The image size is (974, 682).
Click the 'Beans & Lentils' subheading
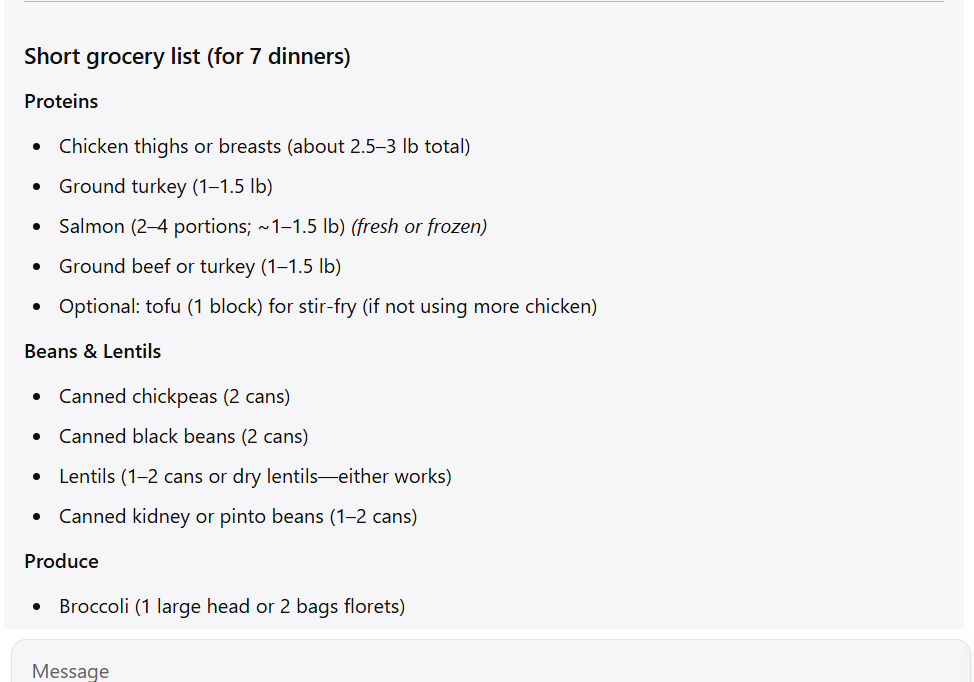pyautogui.click(x=93, y=352)
